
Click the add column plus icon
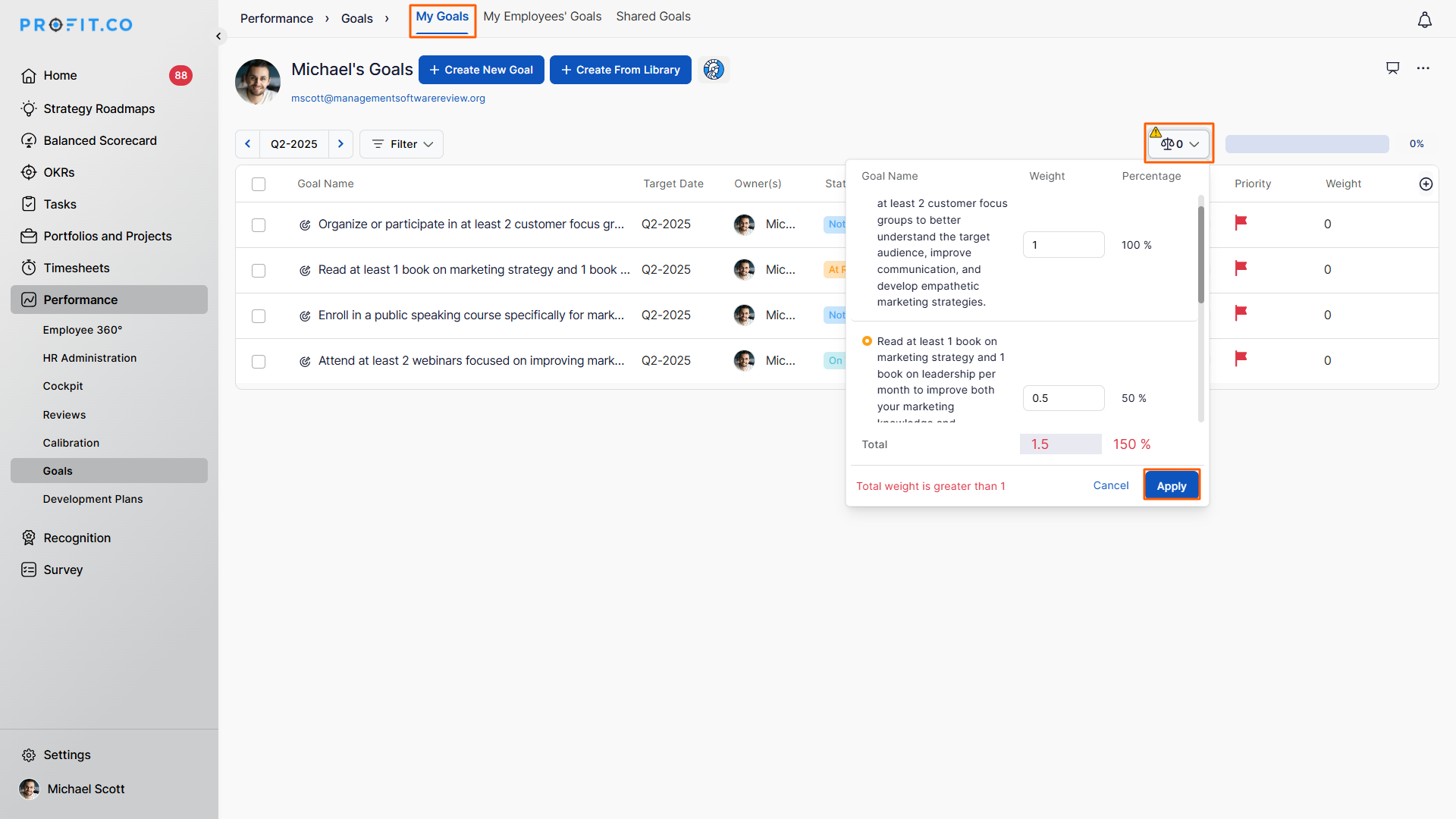click(1426, 184)
